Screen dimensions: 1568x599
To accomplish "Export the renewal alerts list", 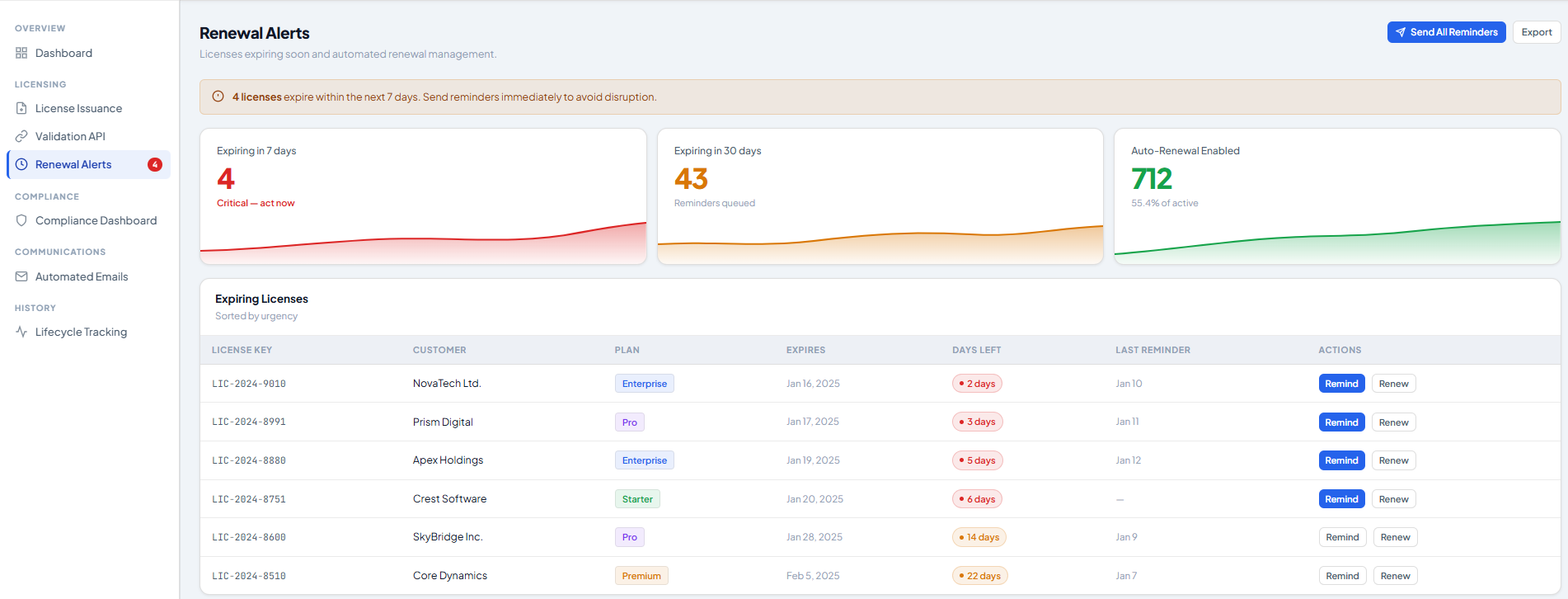I will 1536,32.
